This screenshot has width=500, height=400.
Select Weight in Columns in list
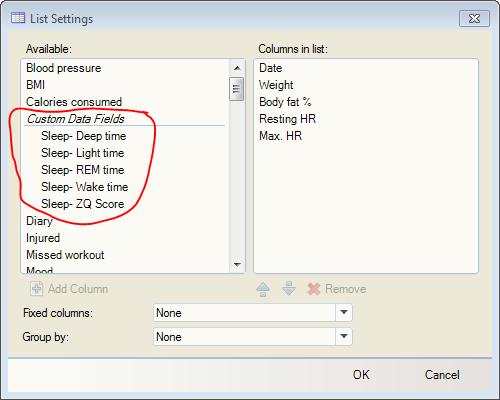276,85
